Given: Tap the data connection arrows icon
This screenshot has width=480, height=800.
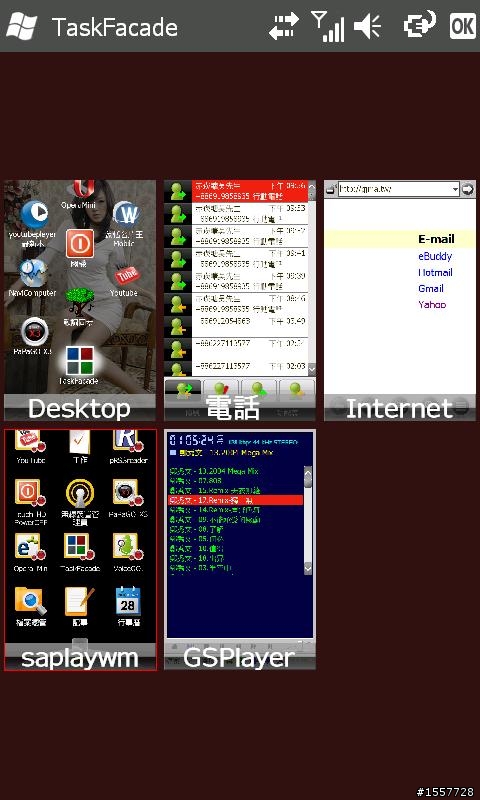Looking at the screenshot, I should (x=284, y=26).
